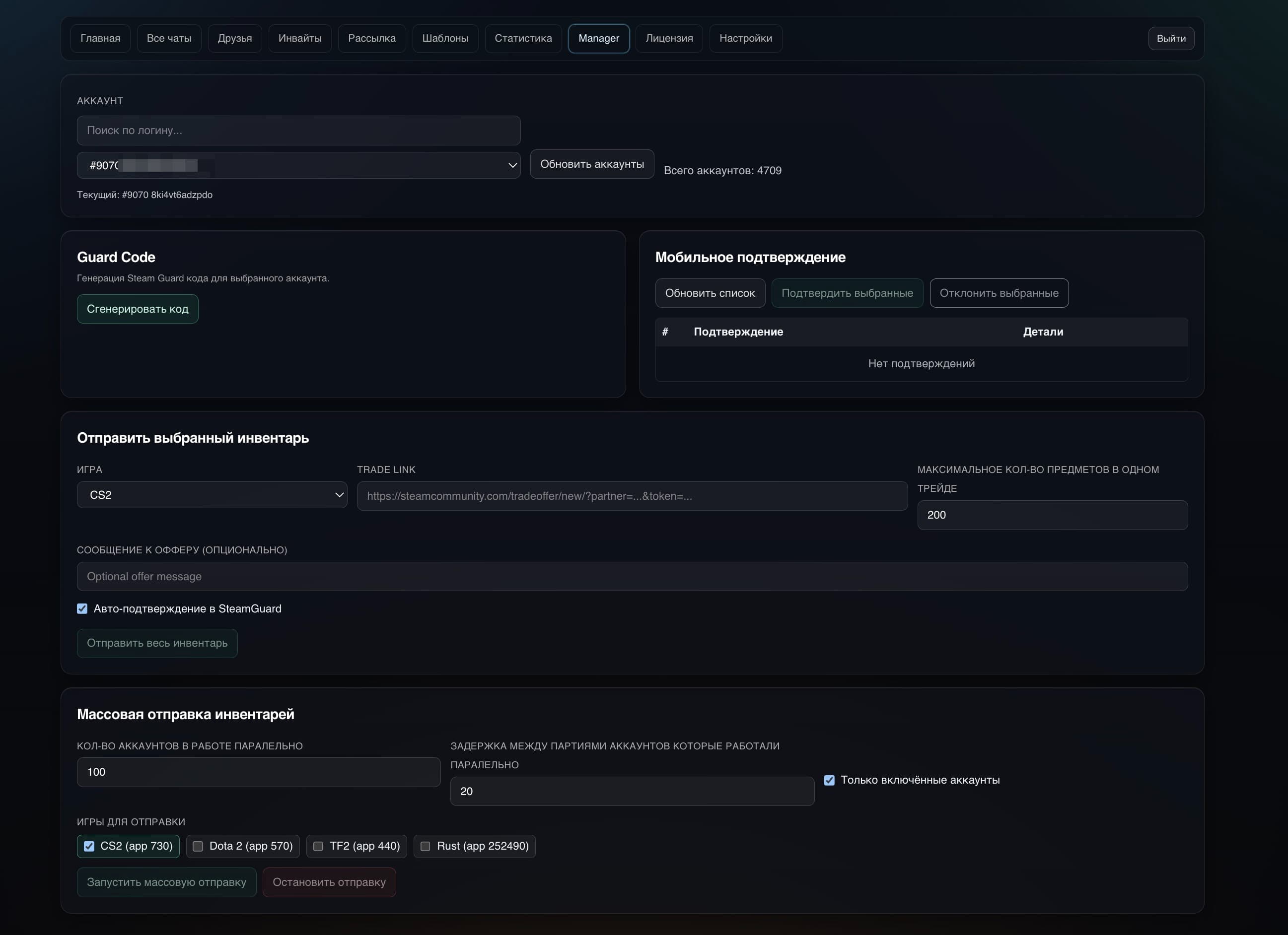
Task: Click Отправить весь инвентарь button
Action: [157, 643]
